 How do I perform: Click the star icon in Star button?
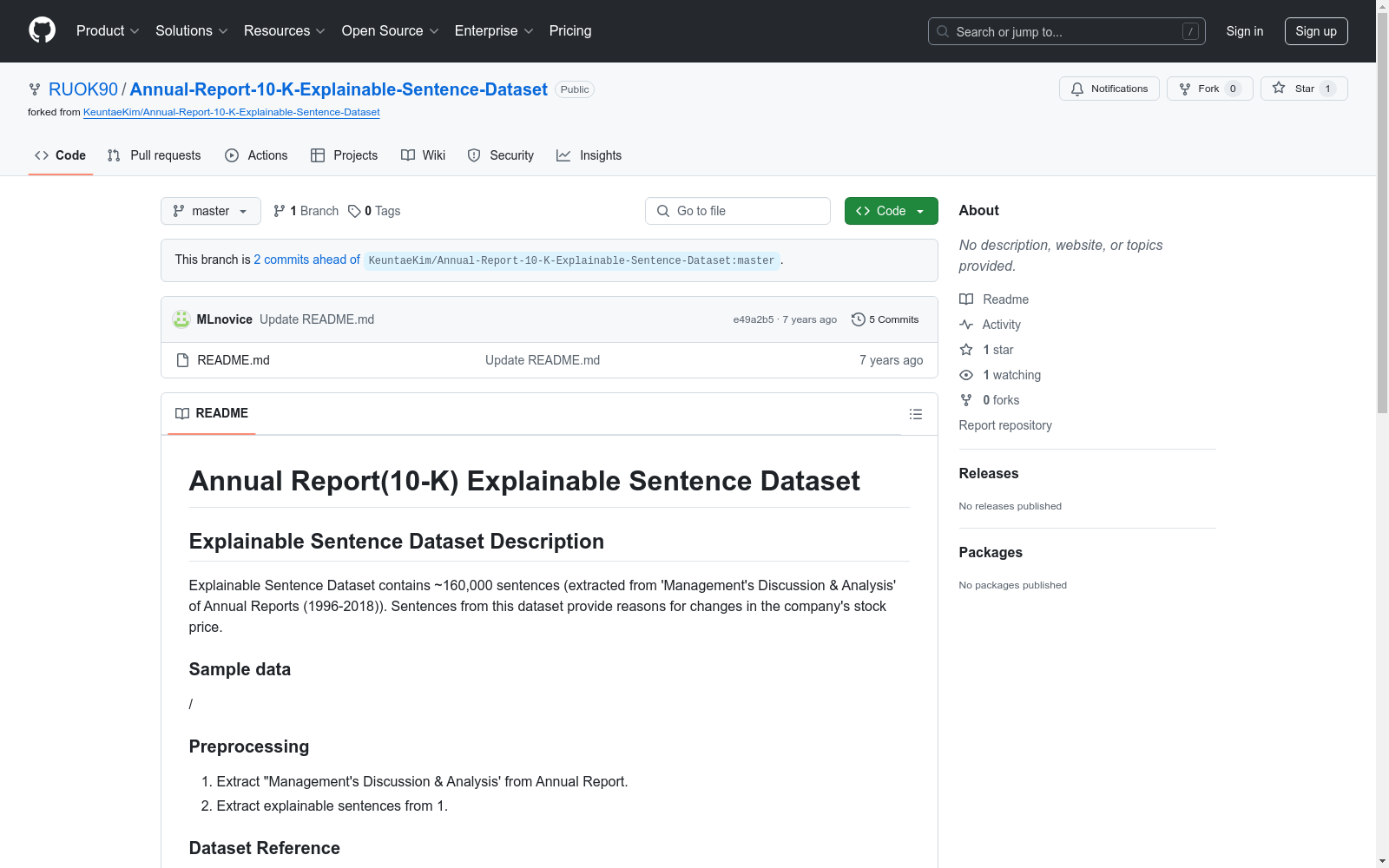(x=1279, y=88)
